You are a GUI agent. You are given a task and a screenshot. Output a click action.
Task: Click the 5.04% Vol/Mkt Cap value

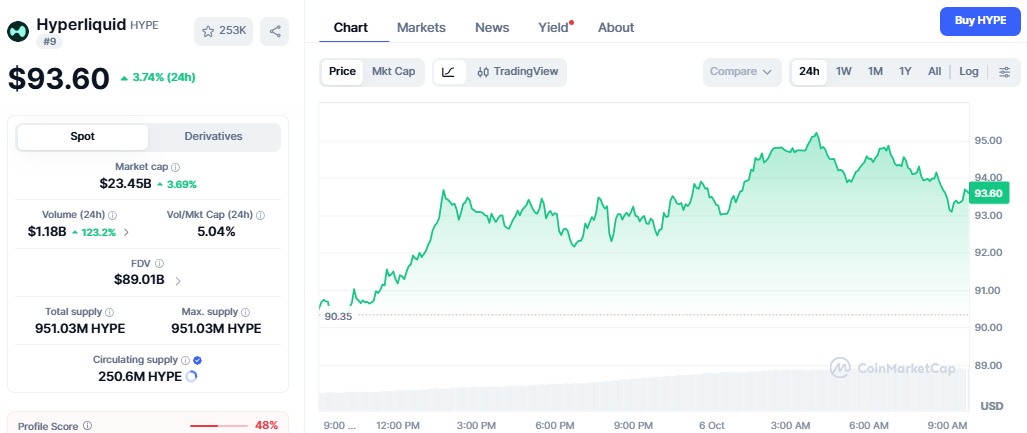coord(216,232)
